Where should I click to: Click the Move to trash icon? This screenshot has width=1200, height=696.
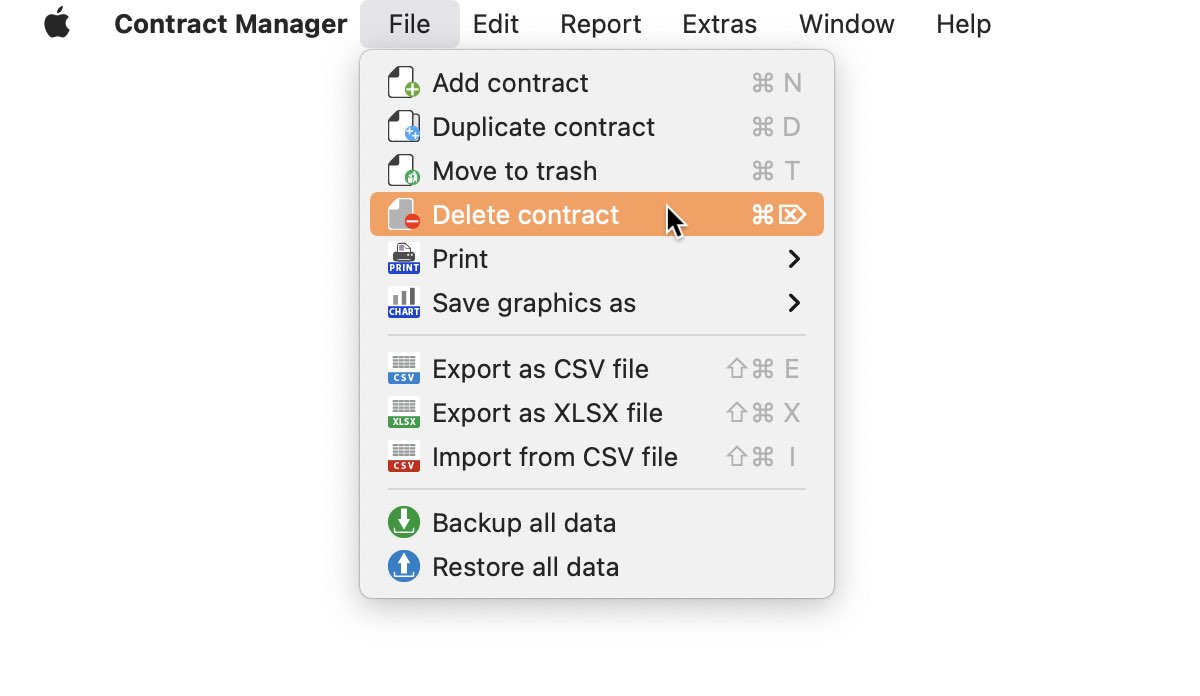pos(404,171)
